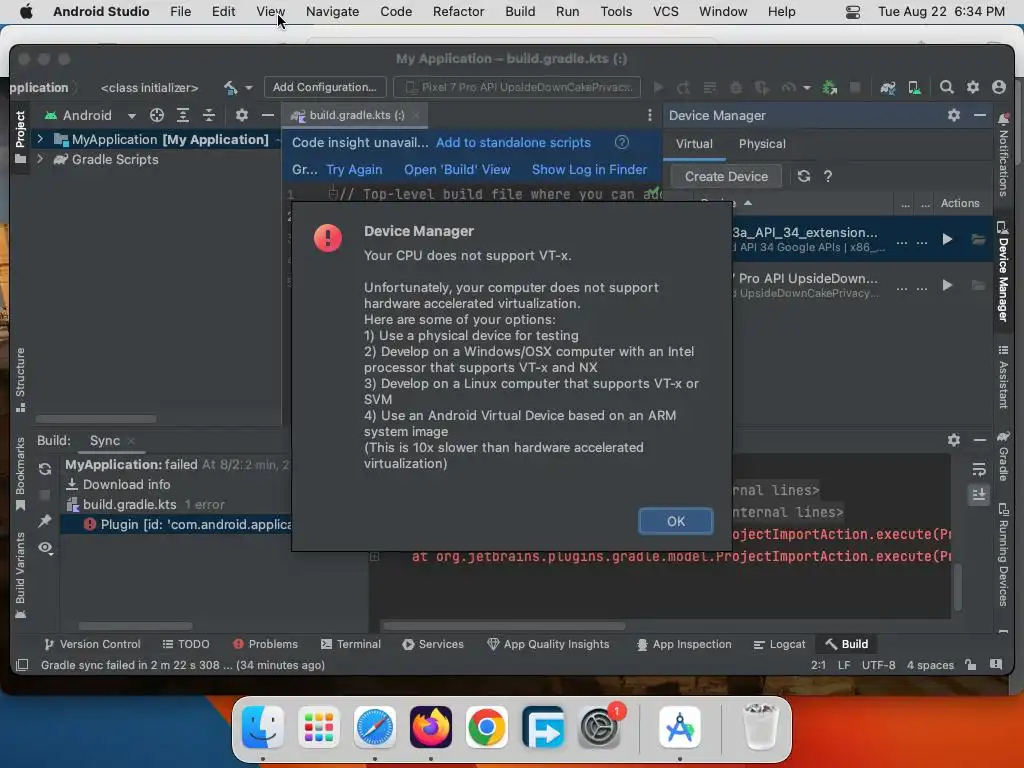The height and width of the screenshot is (768, 1024).
Task: Click the Show Log in Finder link
Action: (589, 169)
